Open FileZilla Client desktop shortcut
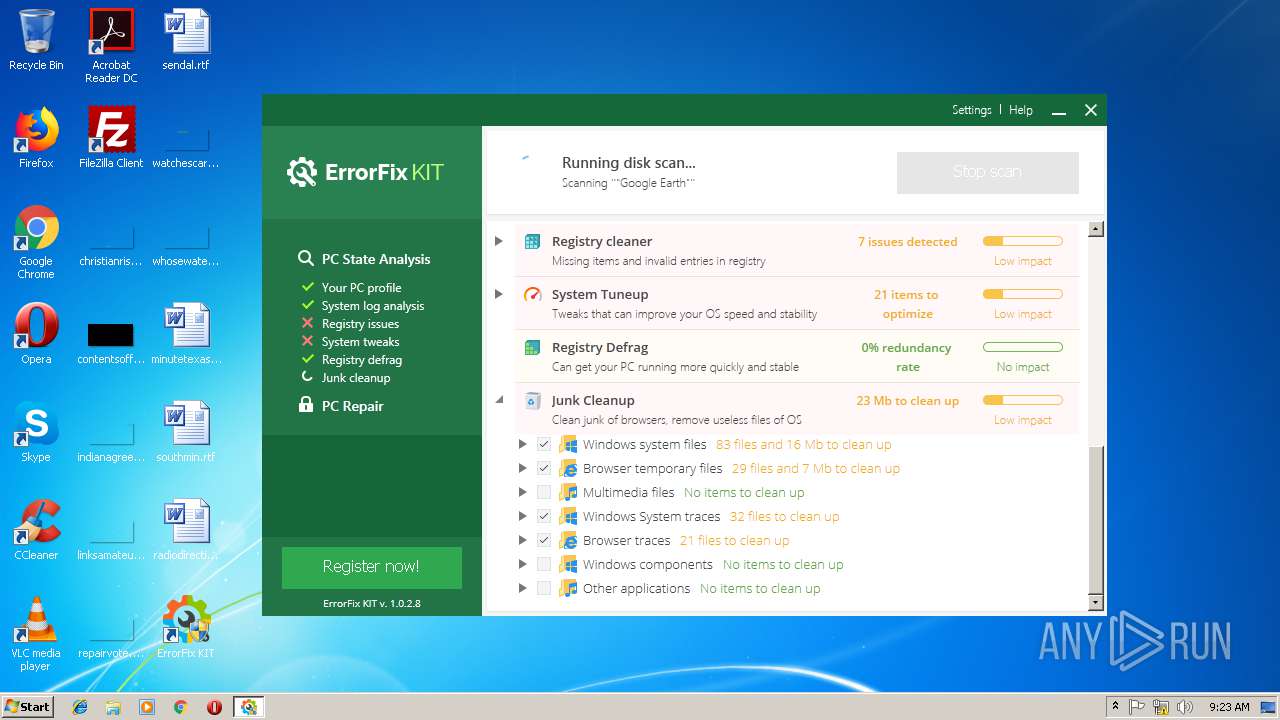Viewport: 1280px width, 720px height. click(111, 138)
